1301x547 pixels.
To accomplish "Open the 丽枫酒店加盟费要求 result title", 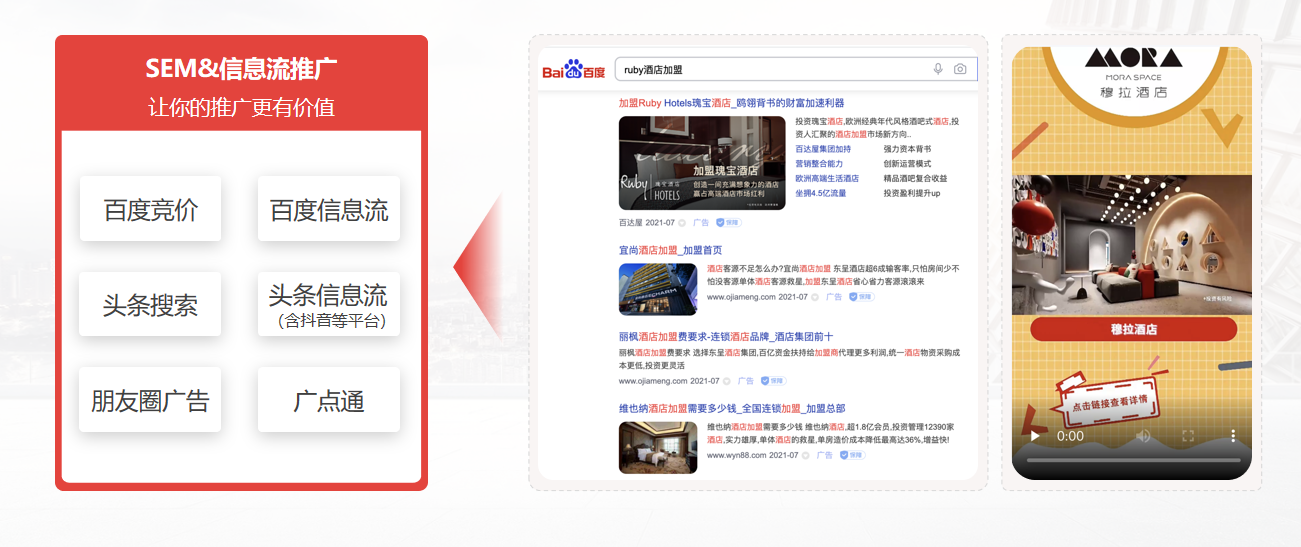I will (726, 336).
